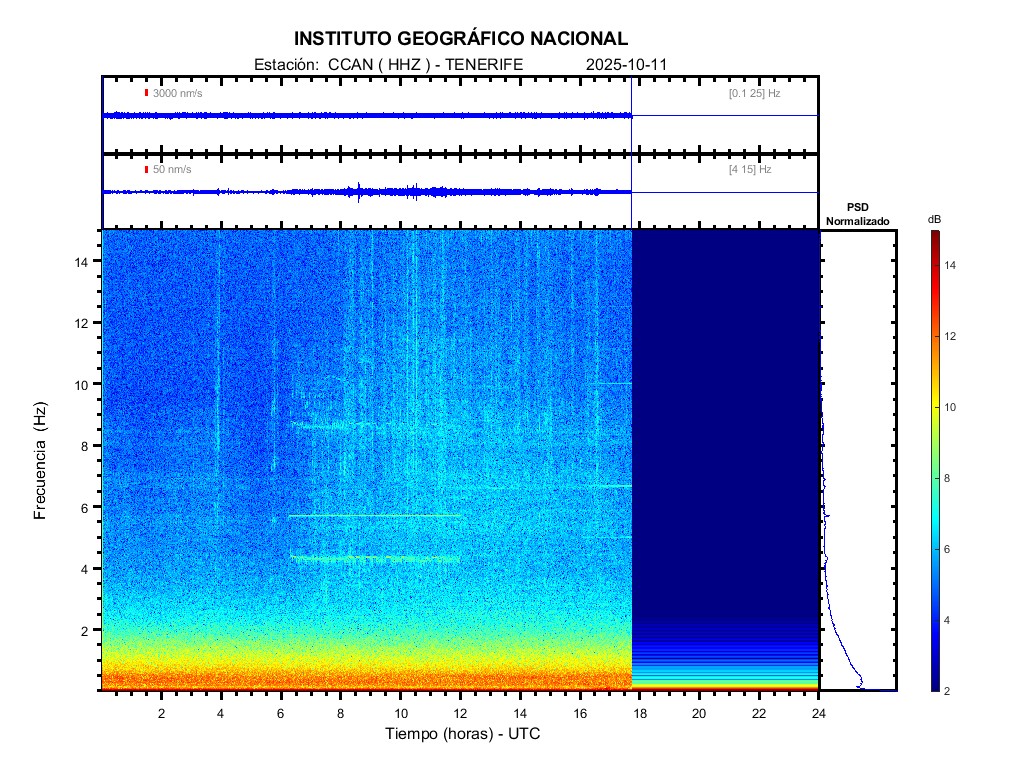
Task: Click the 10 tick label on the frequency axis
Action: pyautogui.click(x=84, y=384)
